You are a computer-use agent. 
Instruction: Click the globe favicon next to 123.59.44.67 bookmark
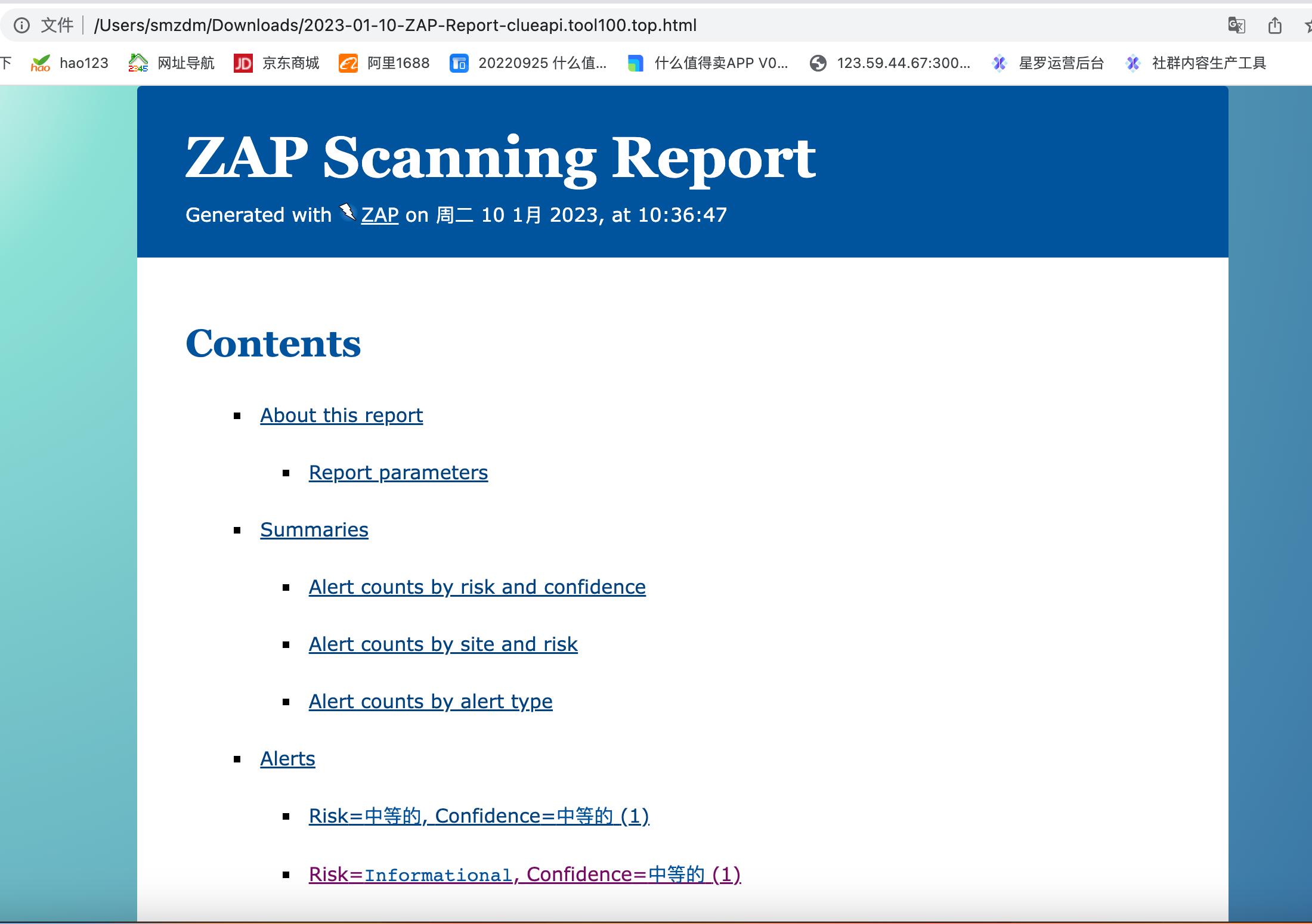pyautogui.click(x=818, y=63)
